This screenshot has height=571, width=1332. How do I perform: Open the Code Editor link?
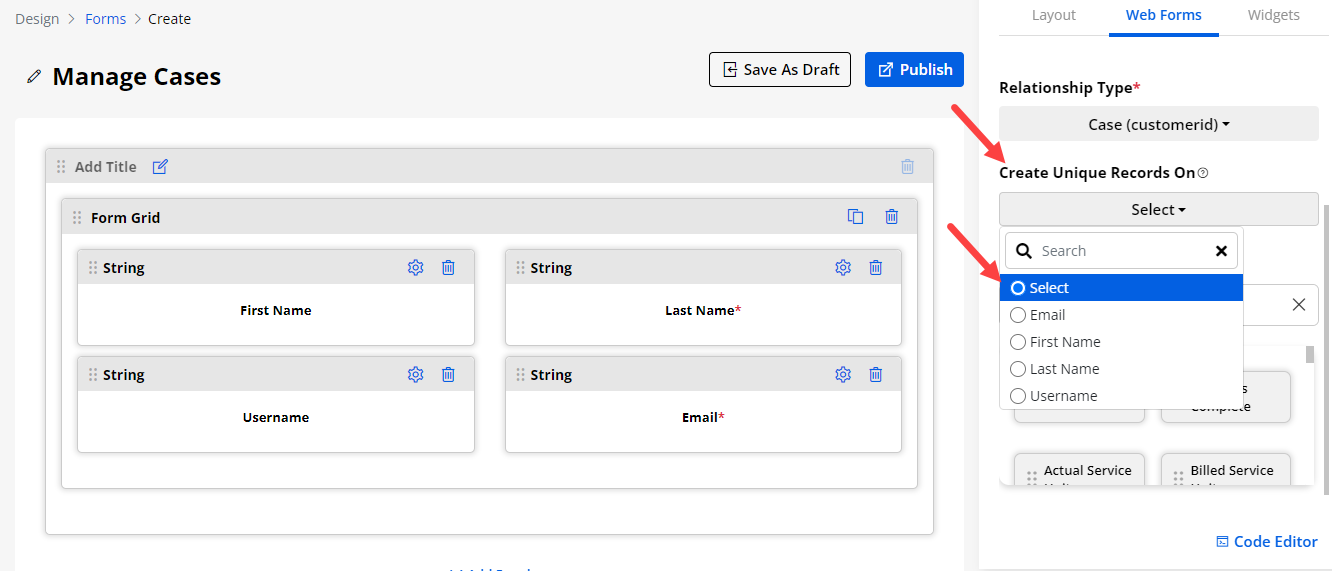point(1266,542)
